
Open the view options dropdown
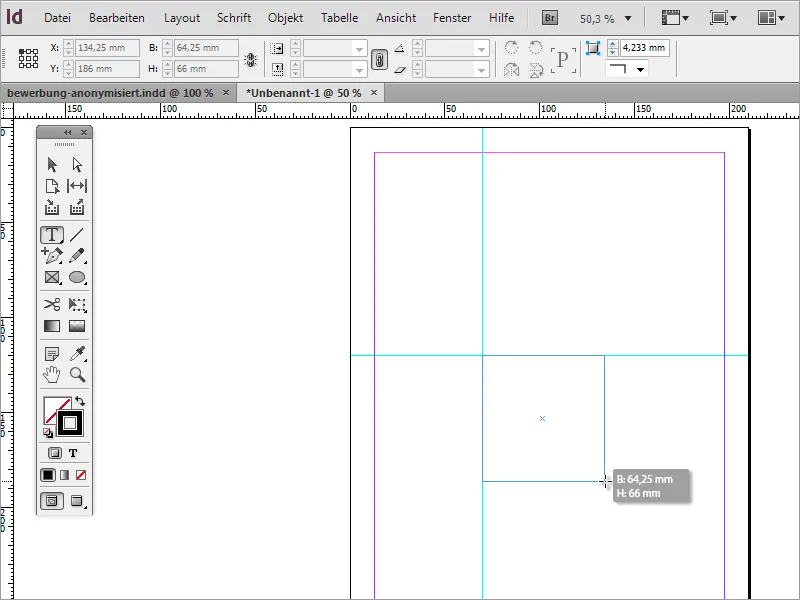(x=672, y=17)
